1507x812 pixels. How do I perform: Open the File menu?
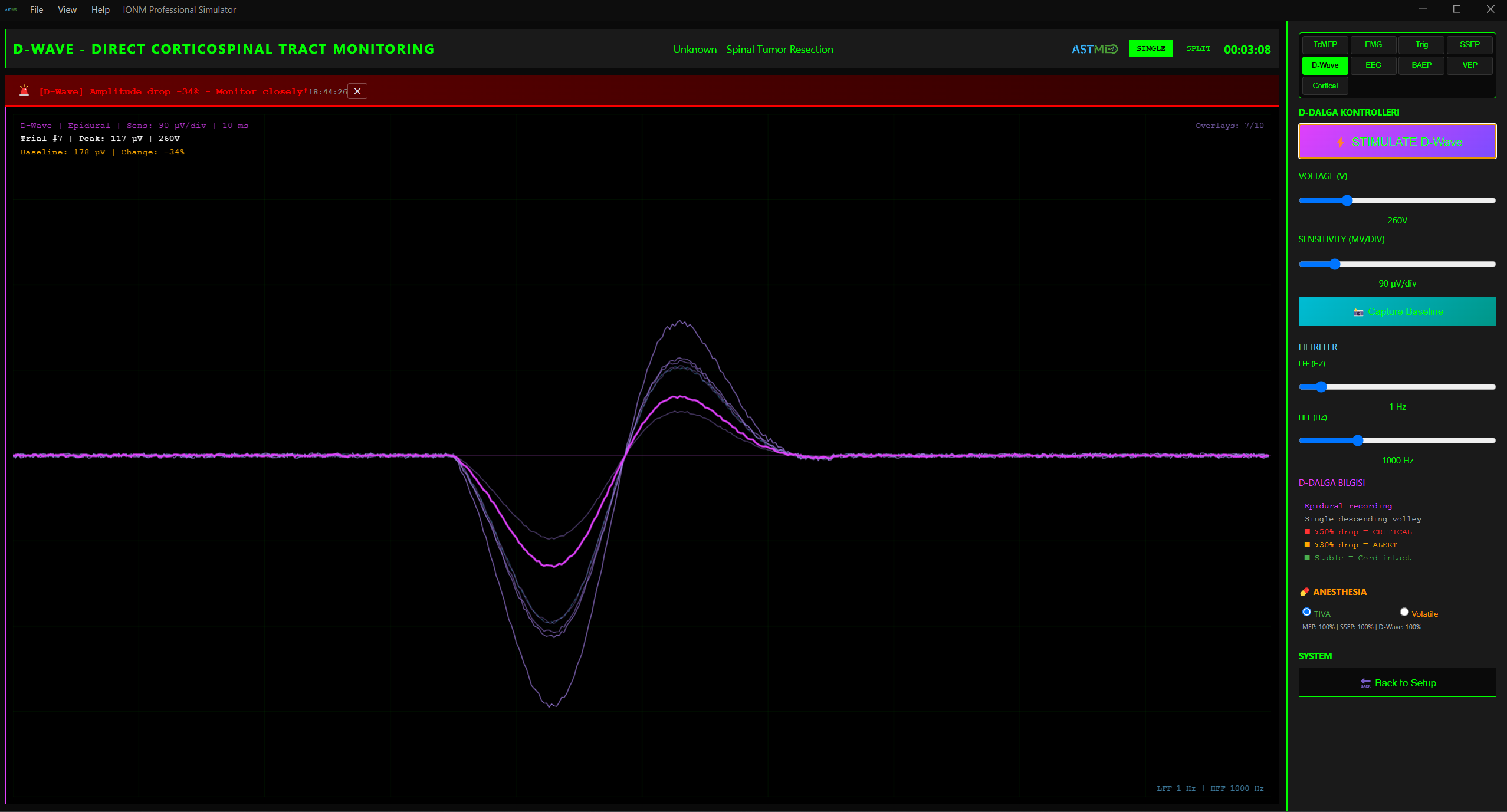pyautogui.click(x=37, y=9)
